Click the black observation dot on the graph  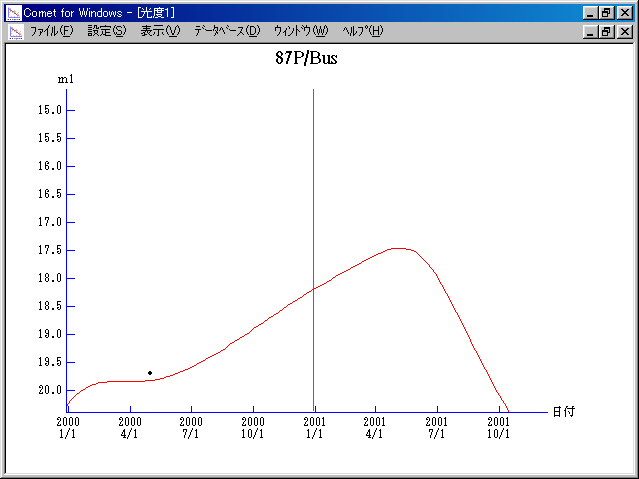click(x=150, y=373)
